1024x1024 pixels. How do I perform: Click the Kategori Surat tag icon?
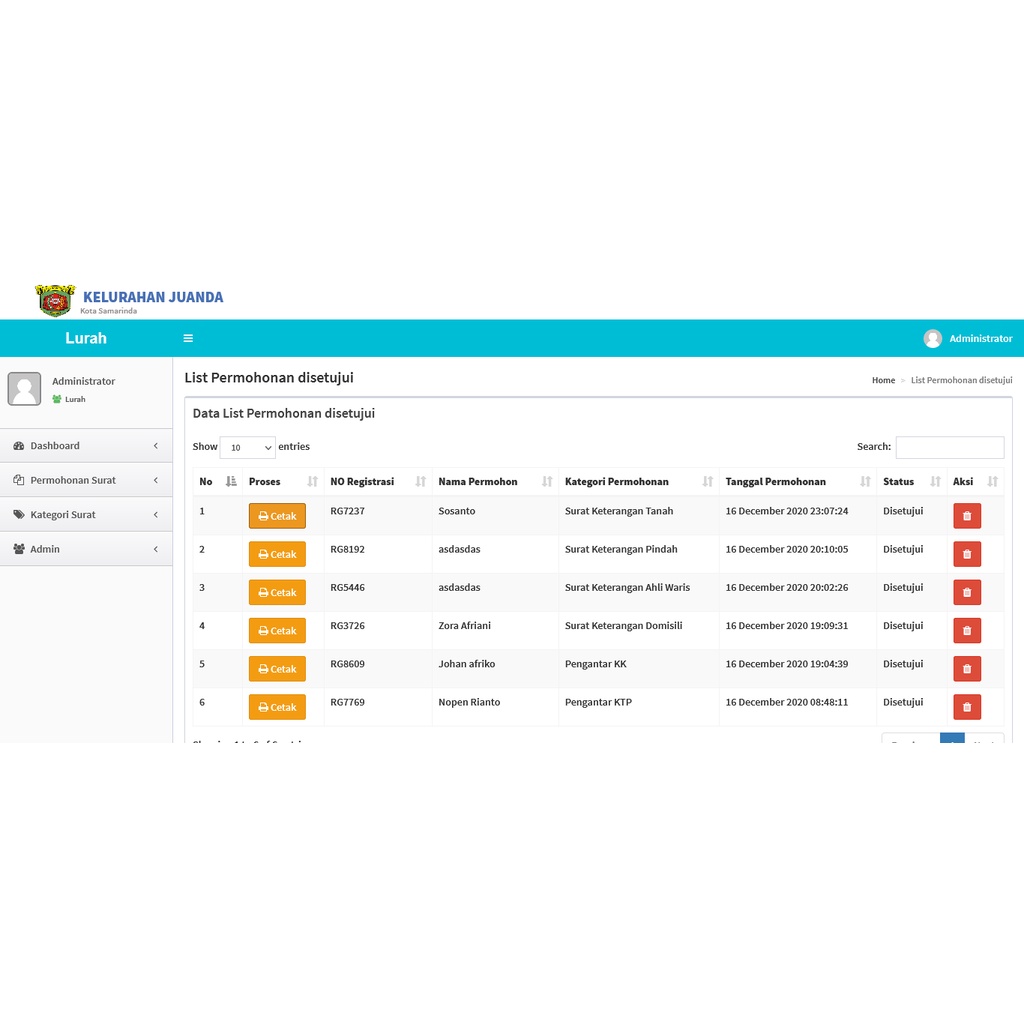click(x=19, y=515)
